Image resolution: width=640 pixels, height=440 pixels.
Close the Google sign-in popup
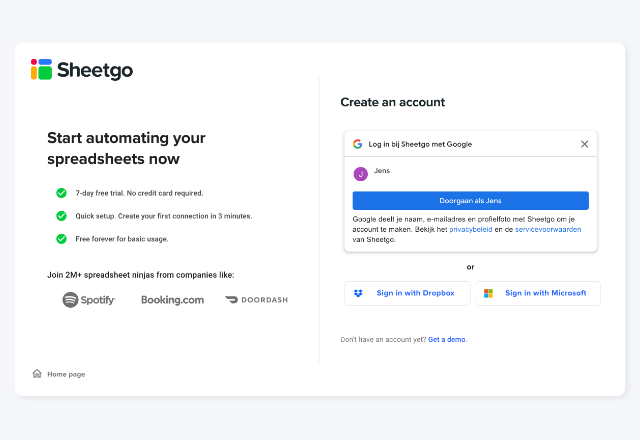[x=584, y=144]
